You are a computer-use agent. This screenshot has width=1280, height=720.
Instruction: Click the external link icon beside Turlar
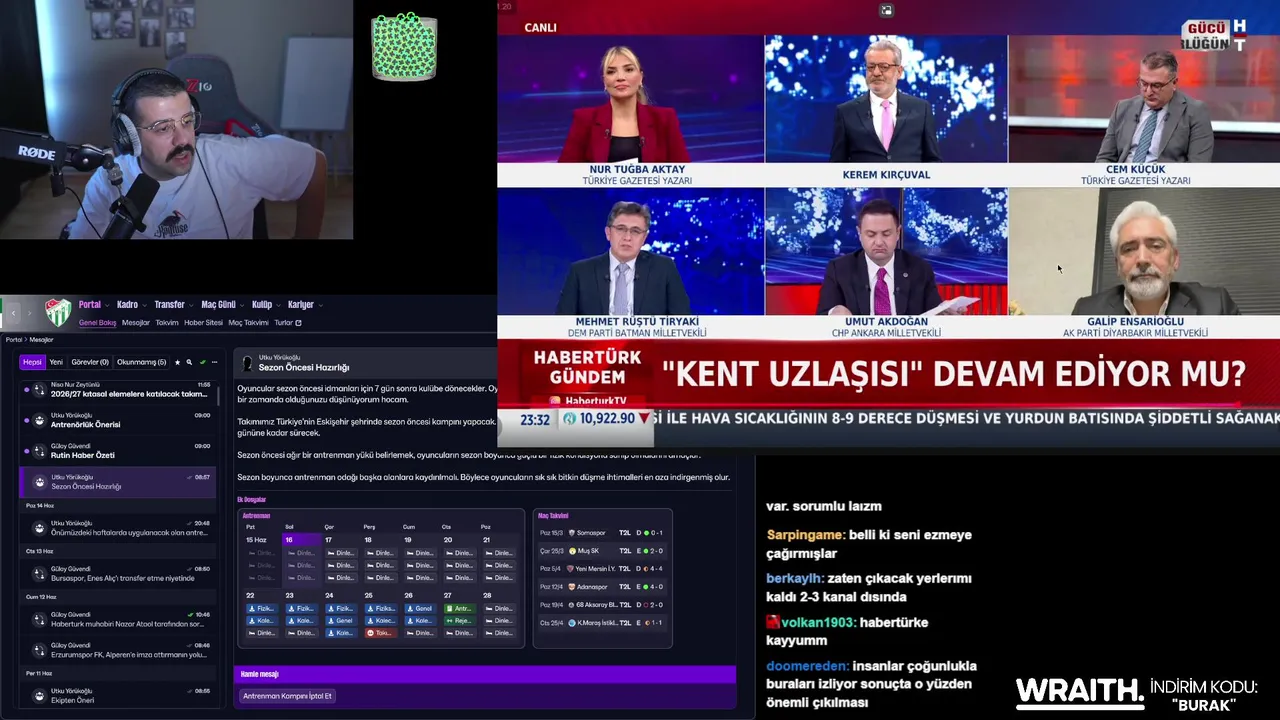[x=298, y=323]
